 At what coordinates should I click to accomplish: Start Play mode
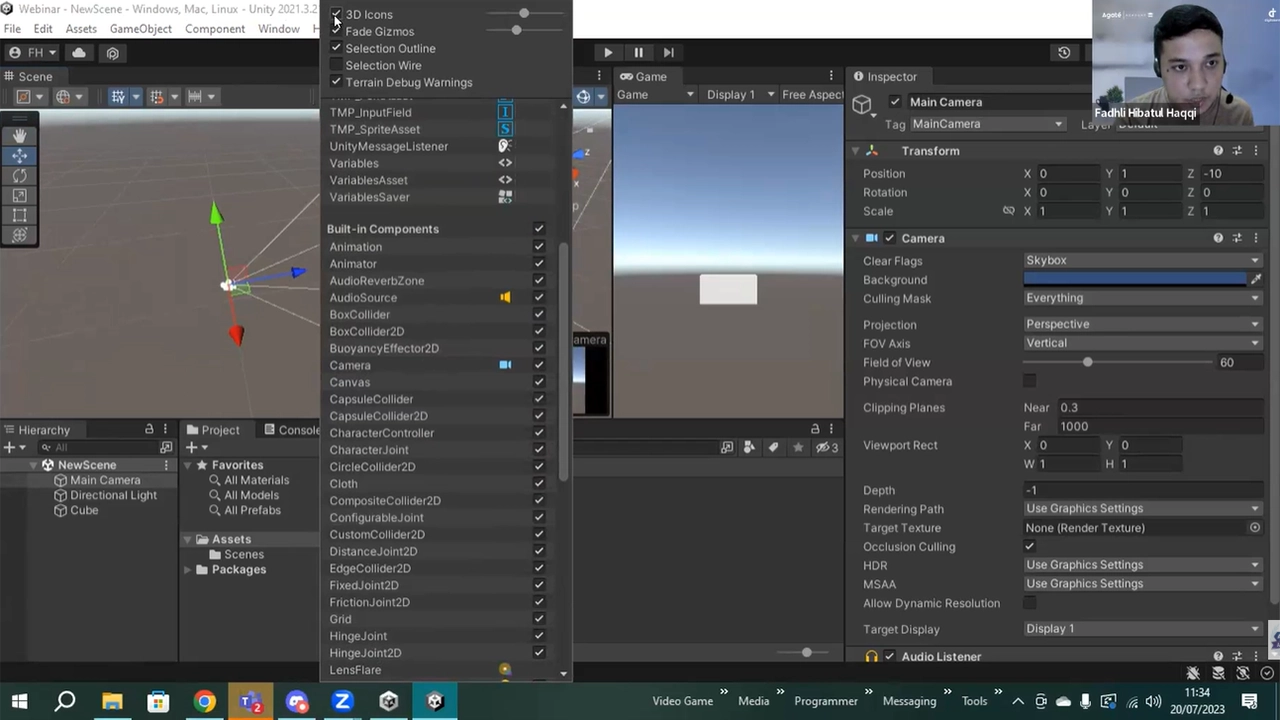click(x=608, y=52)
